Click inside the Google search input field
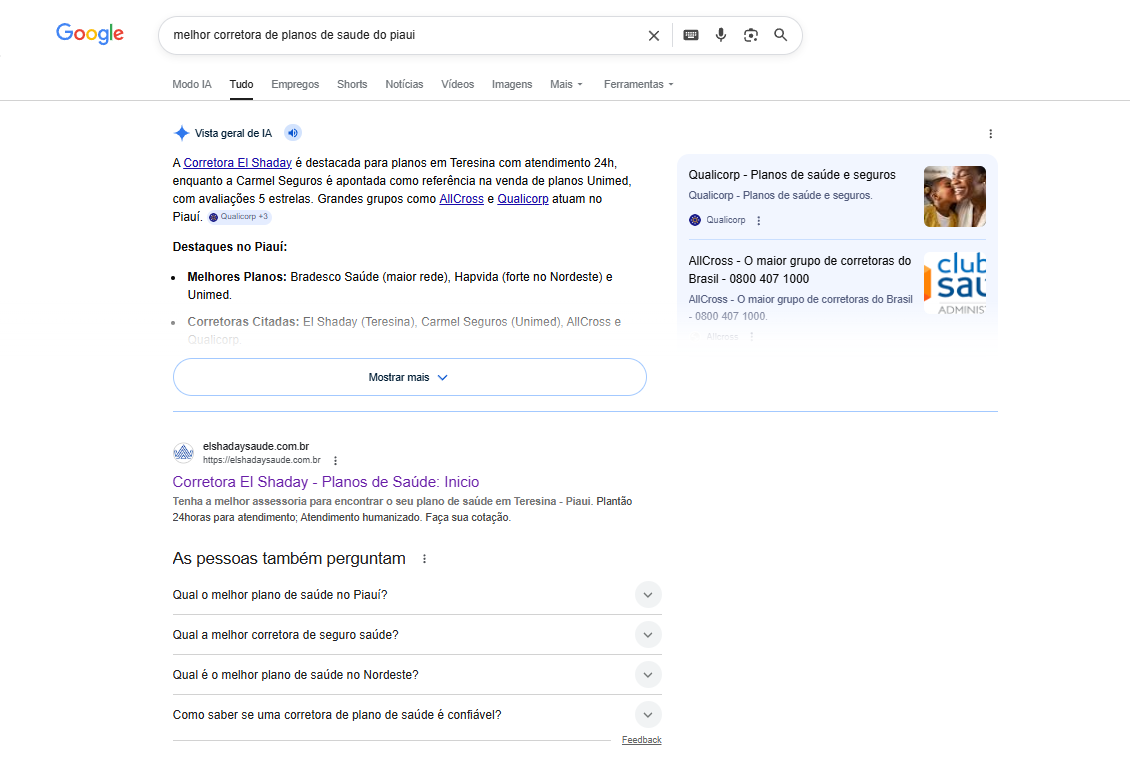Screen dimensions: 1130x773 [400, 35]
